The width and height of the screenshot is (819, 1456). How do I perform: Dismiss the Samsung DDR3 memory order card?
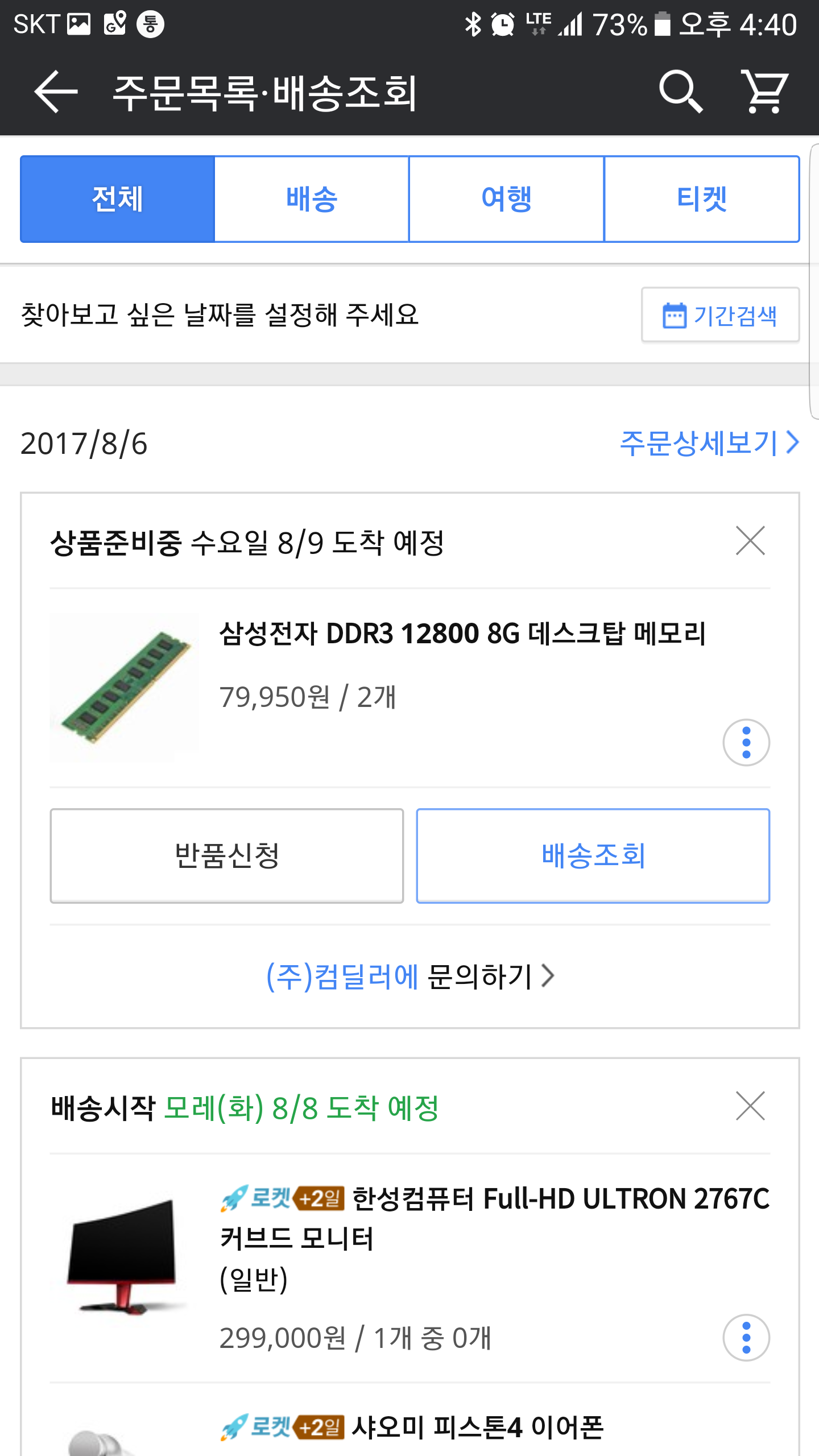tap(750, 540)
